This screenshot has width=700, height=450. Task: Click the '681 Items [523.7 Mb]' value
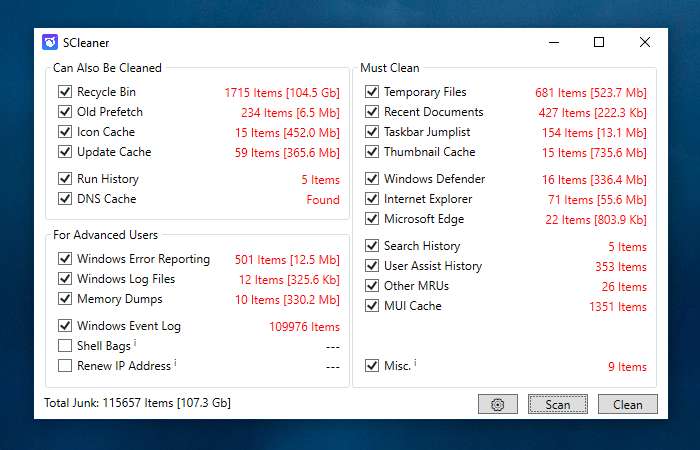coord(591,93)
